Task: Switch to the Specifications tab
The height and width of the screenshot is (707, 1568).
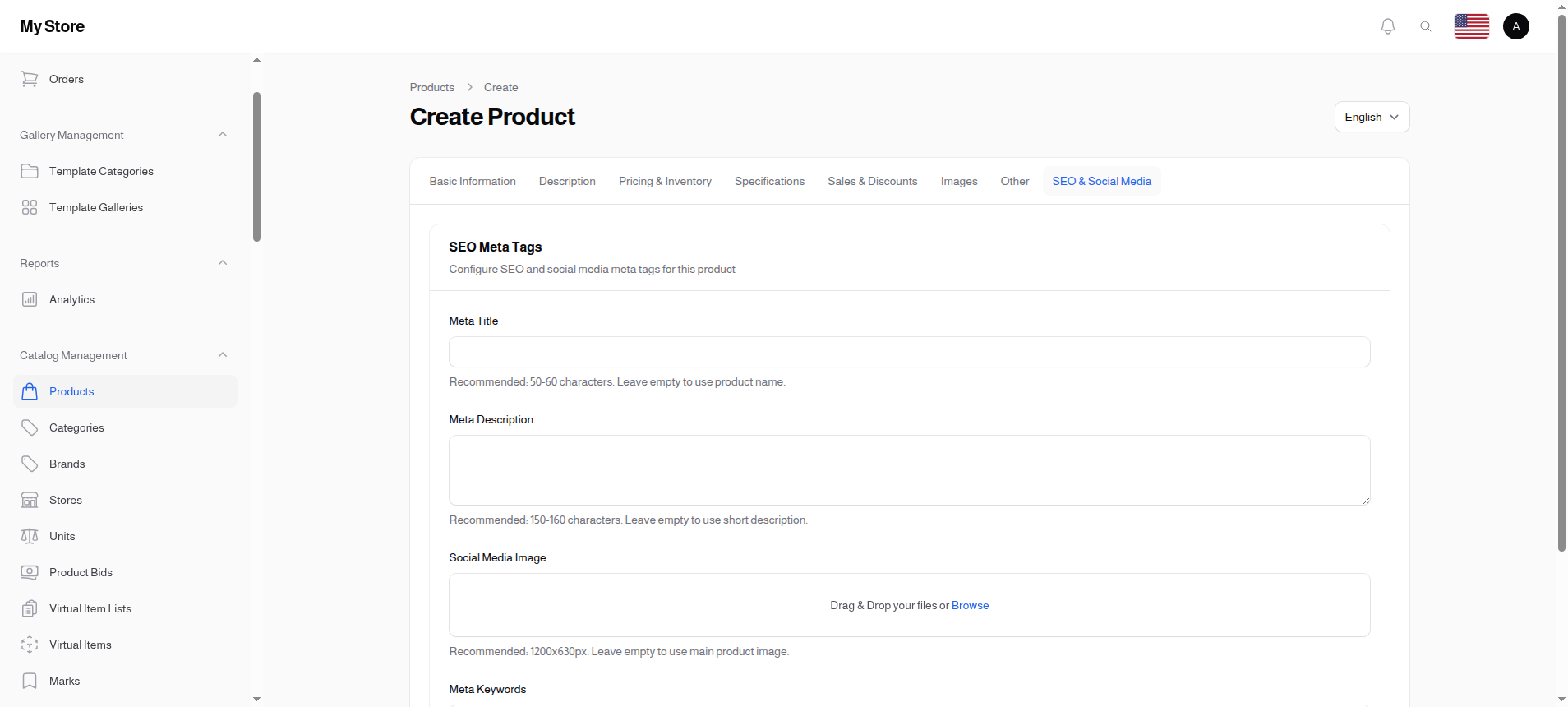Action: [769, 181]
